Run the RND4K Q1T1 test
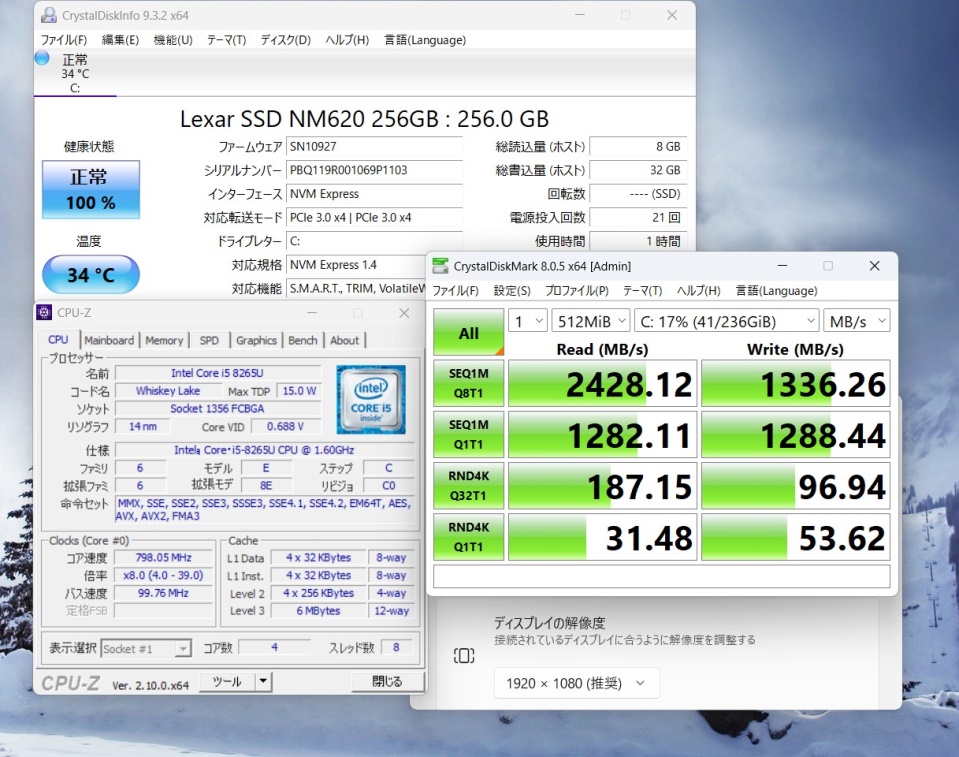This screenshot has height=757, width=959. click(x=468, y=537)
